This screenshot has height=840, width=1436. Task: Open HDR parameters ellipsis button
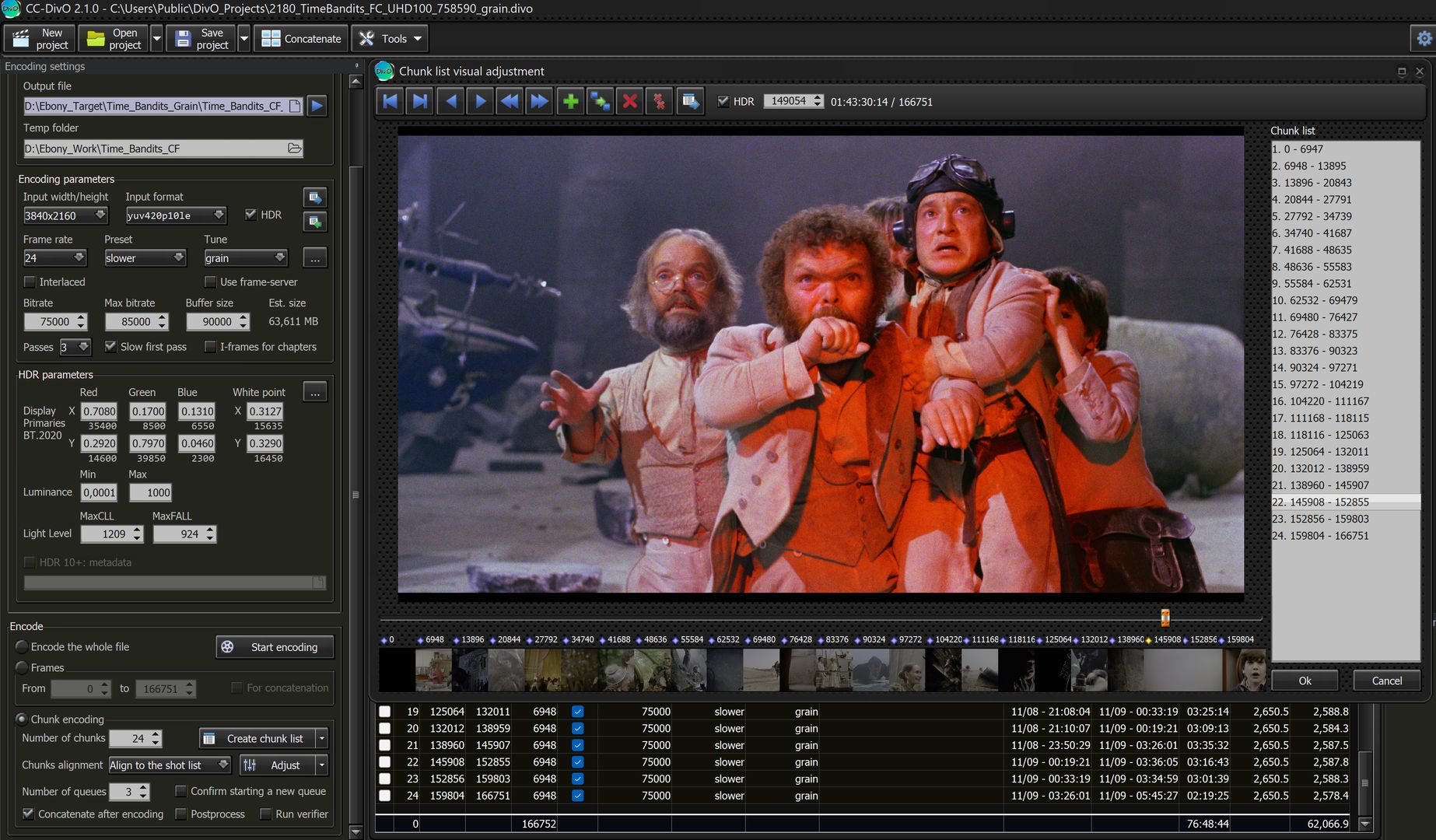click(315, 392)
